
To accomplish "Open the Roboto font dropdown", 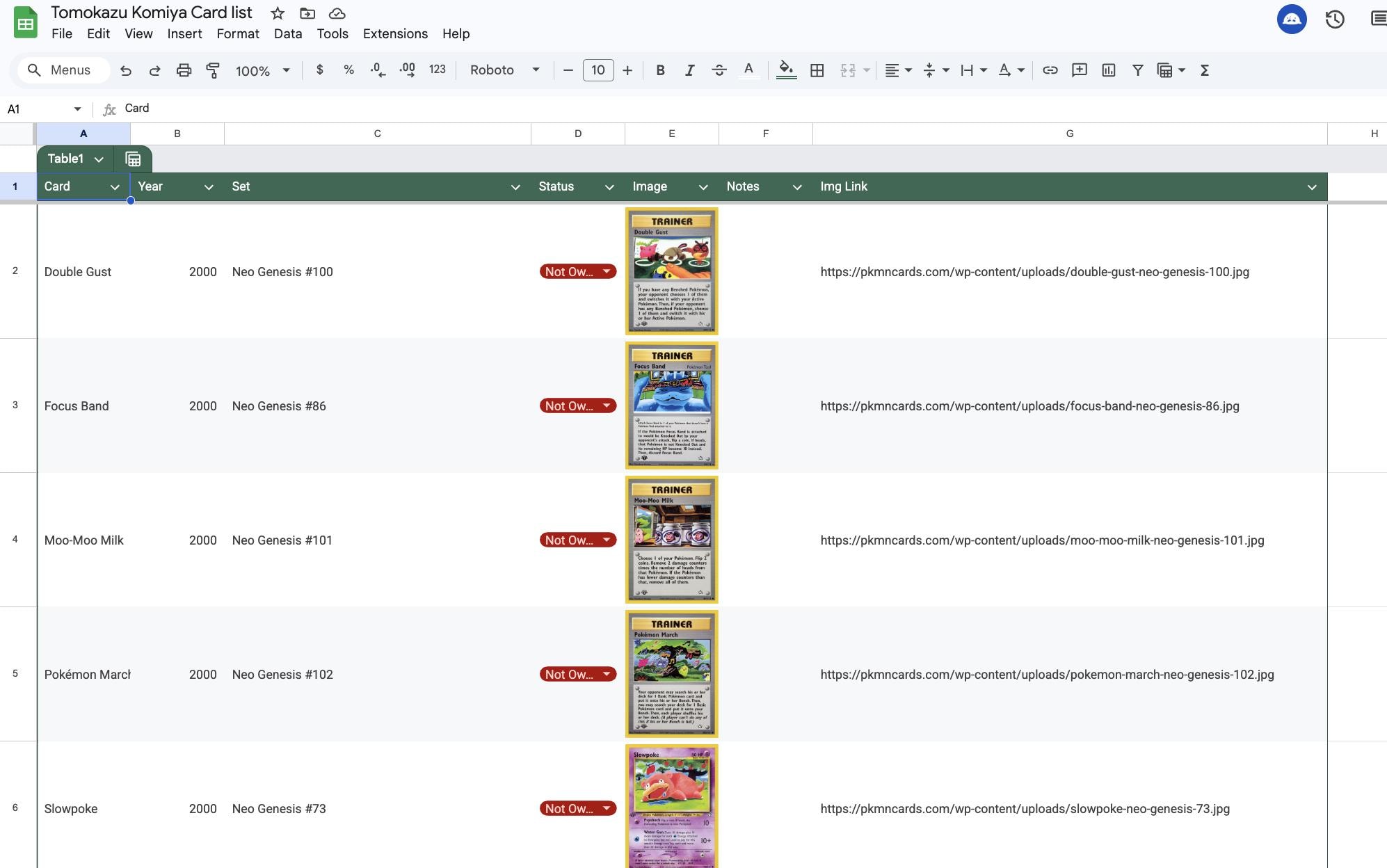I will [504, 70].
